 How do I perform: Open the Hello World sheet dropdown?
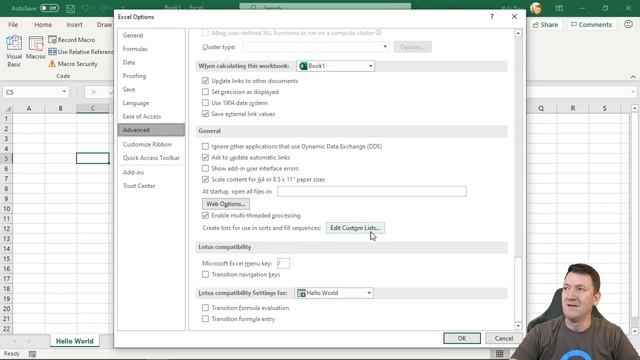[x=334, y=293]
